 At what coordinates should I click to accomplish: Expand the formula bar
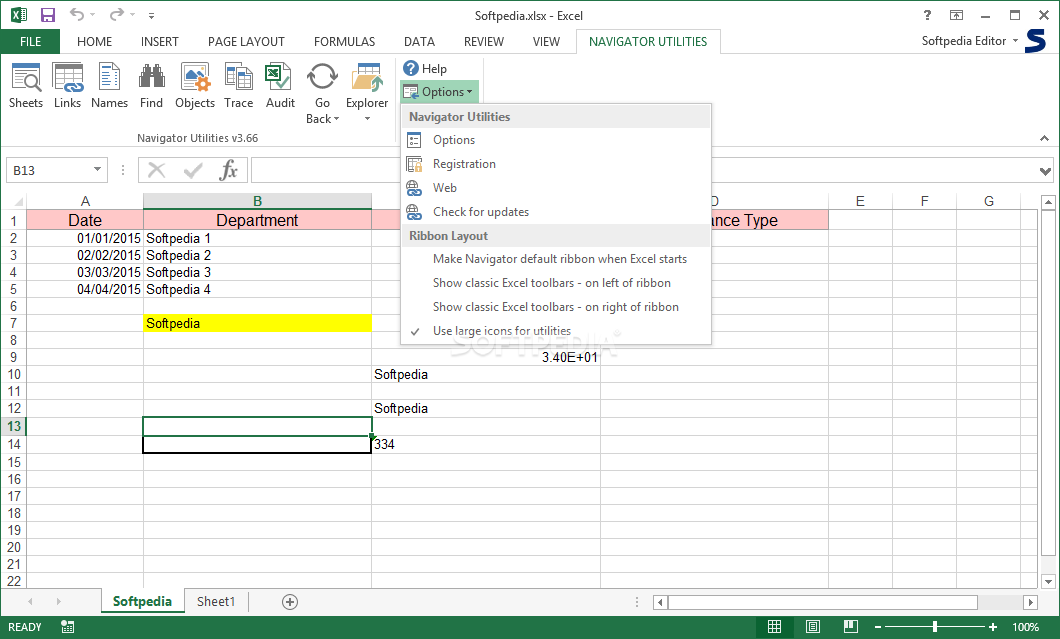(x=1045, y=171)
